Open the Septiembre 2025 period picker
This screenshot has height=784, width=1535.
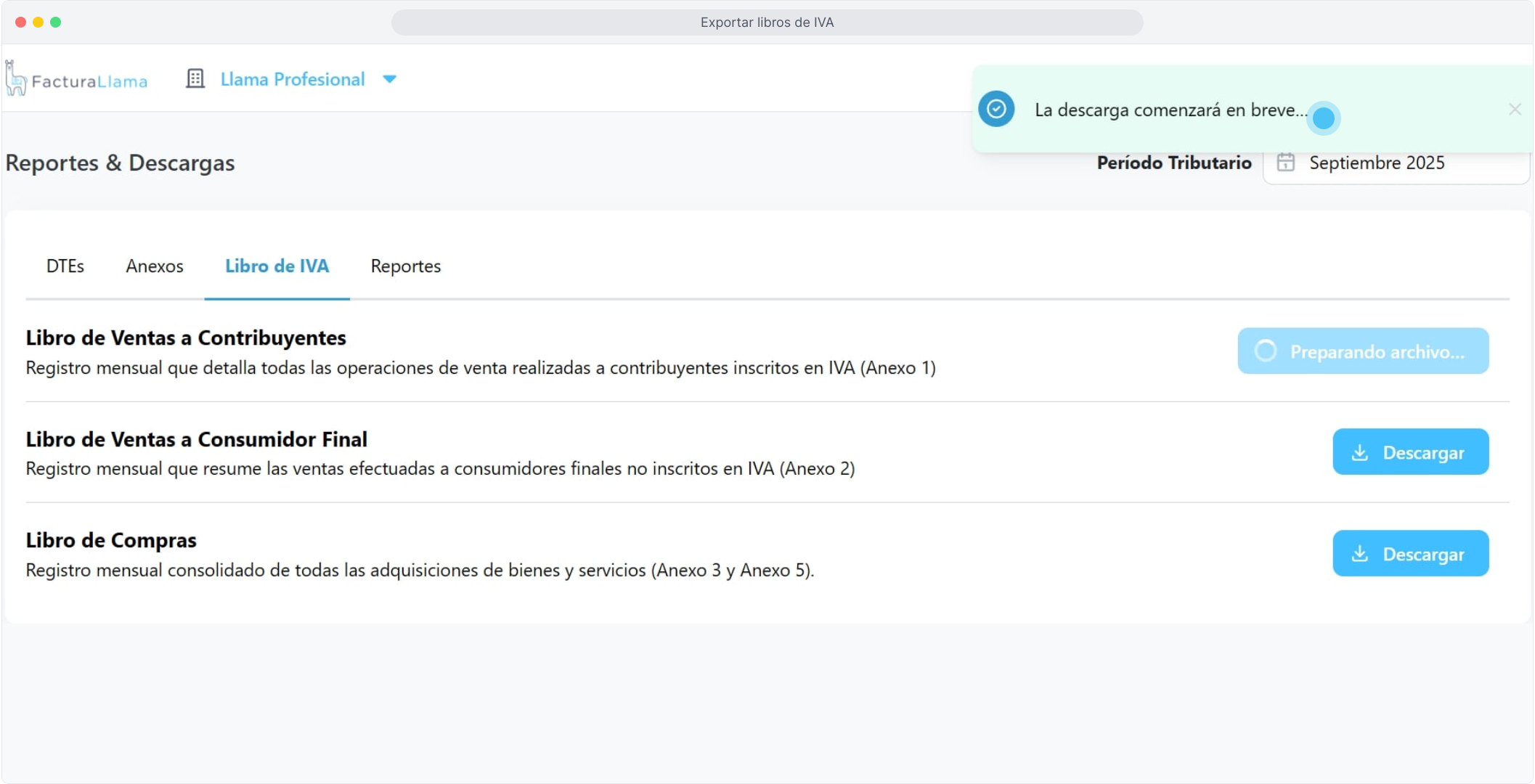(x=1377, y=163)
